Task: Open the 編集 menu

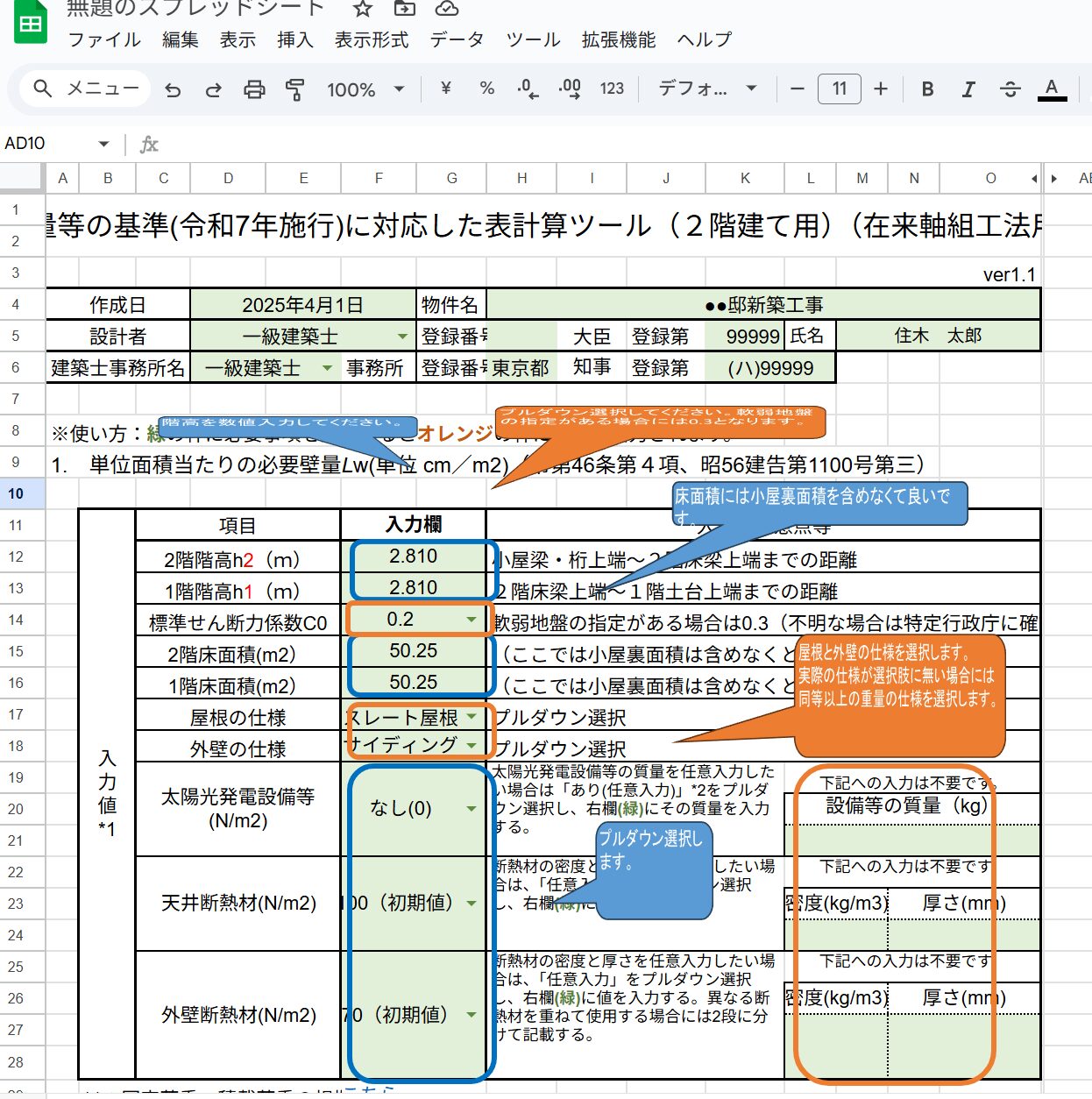Action: (x=180, y=39)
